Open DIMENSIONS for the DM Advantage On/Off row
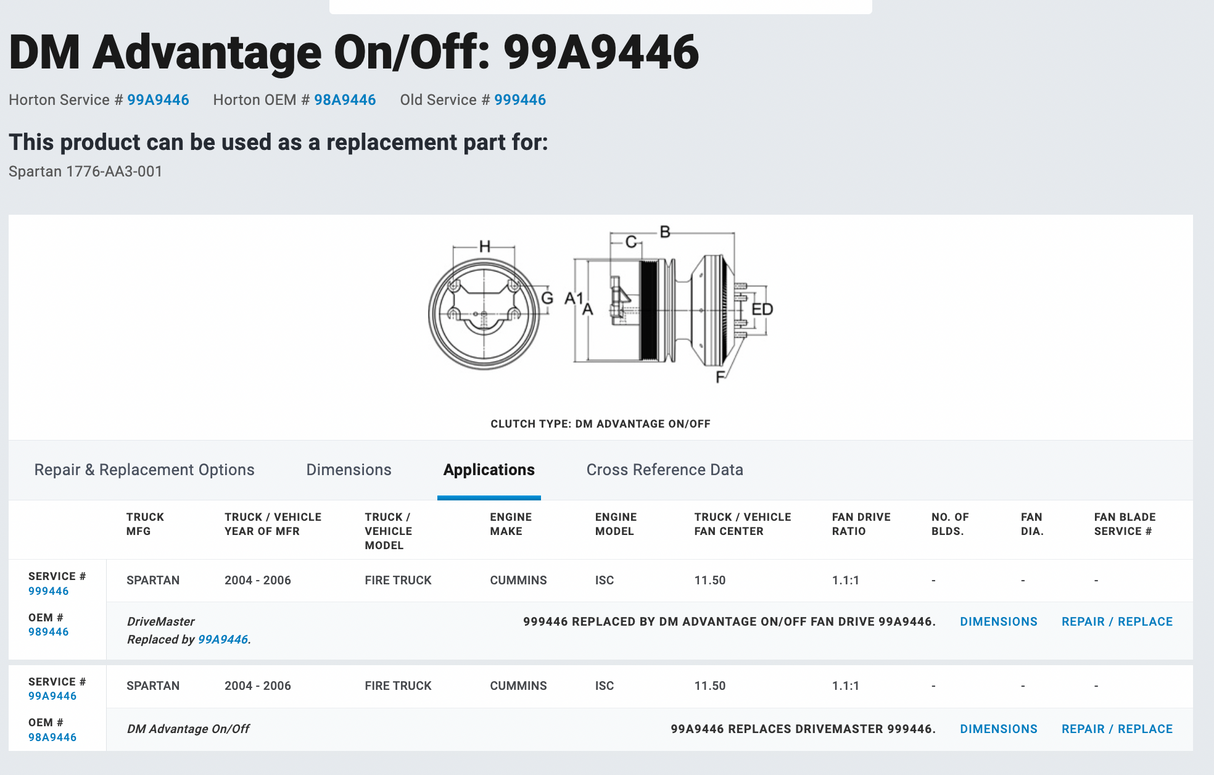Screen dimensions: 1214x775 point(998,729)
